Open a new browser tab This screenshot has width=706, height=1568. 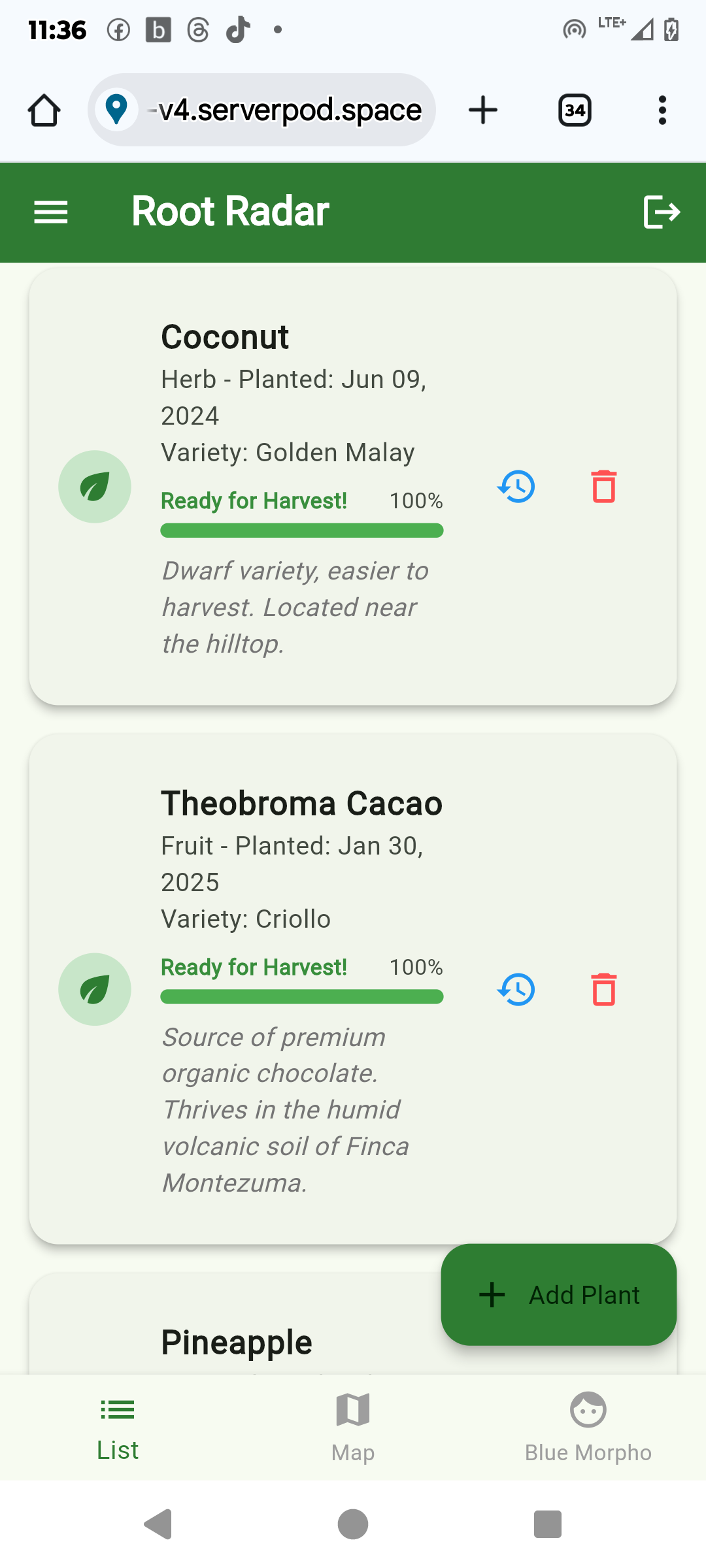click(x=483, y=110)
